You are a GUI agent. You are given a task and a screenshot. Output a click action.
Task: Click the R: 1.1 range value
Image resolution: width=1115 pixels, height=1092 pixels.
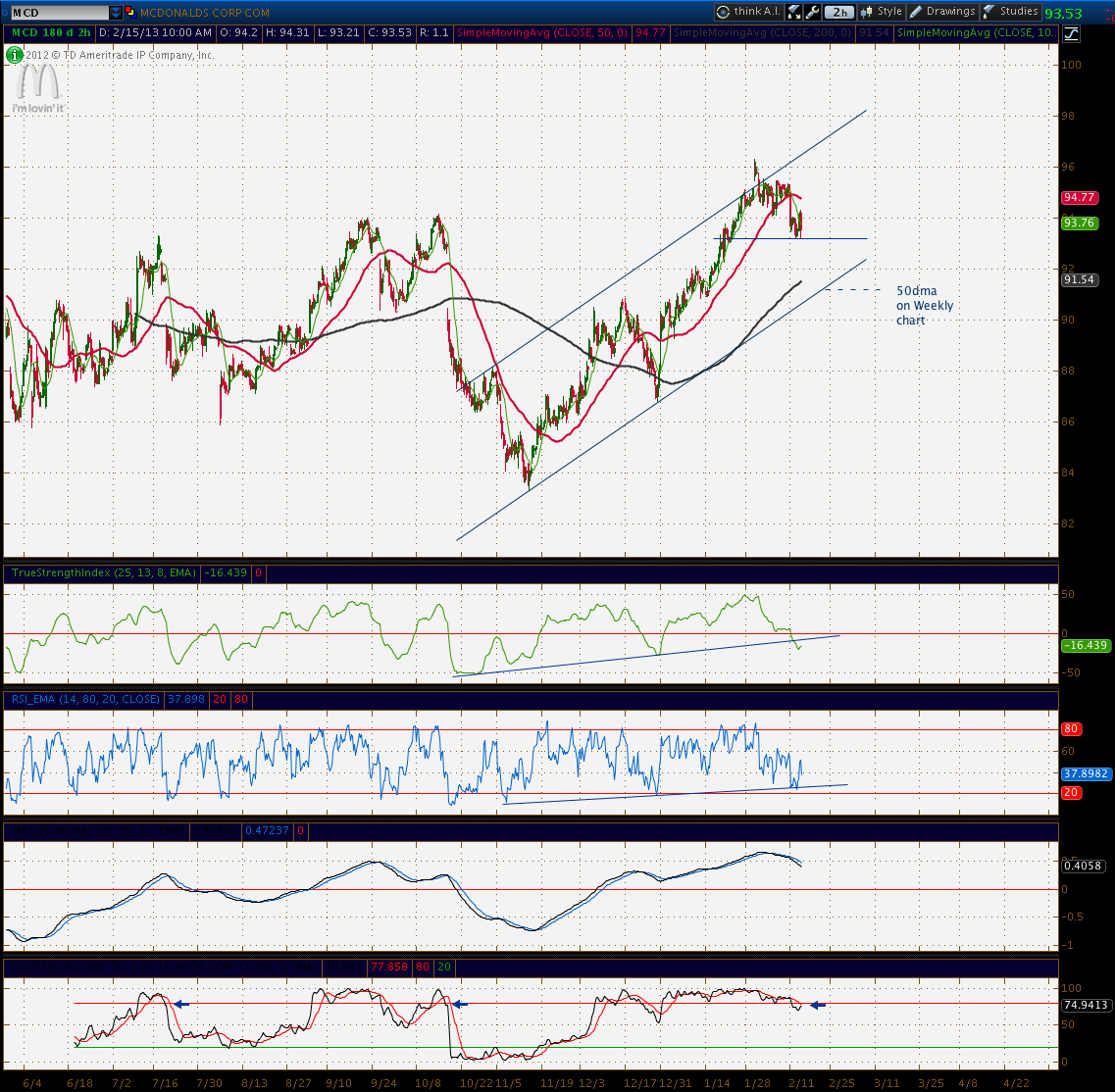pos(433,32)
